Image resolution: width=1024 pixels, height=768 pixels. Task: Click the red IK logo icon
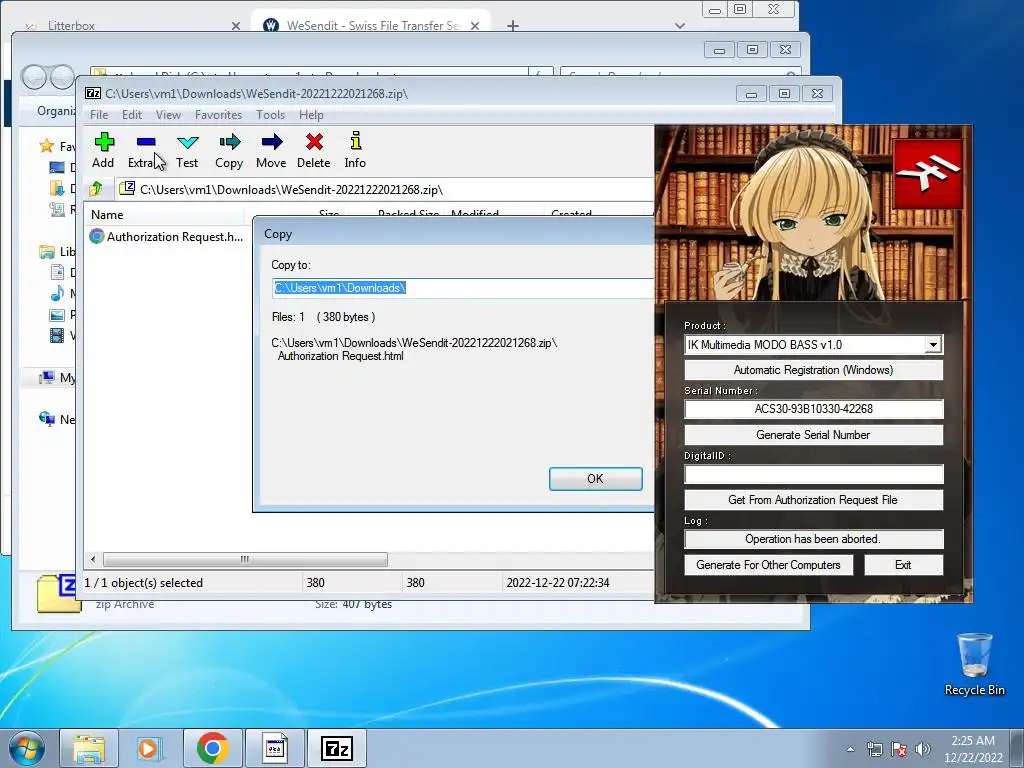927,174
